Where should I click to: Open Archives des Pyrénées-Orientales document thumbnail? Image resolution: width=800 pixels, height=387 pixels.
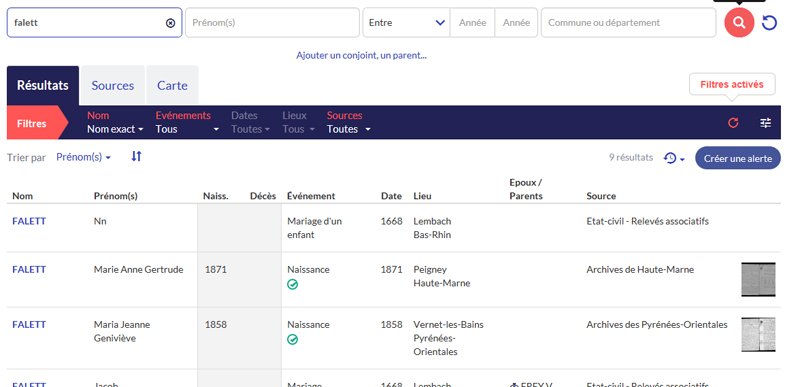pyautogui.click(x=758, y=334)
